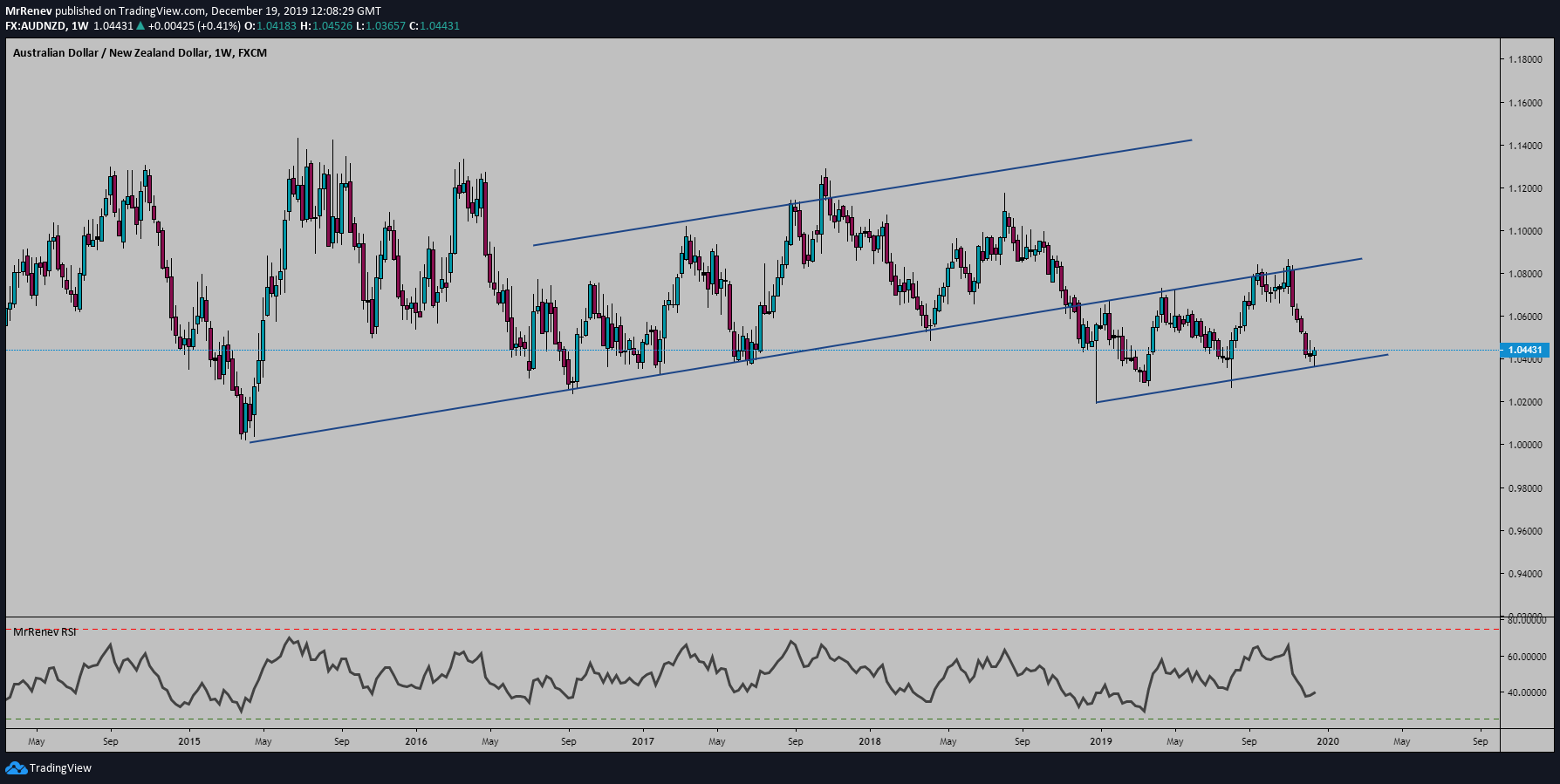This screenshot has height=784, width=1560.
Task: Click the 2016 year label on time axis
Action: tap(416, 741)
